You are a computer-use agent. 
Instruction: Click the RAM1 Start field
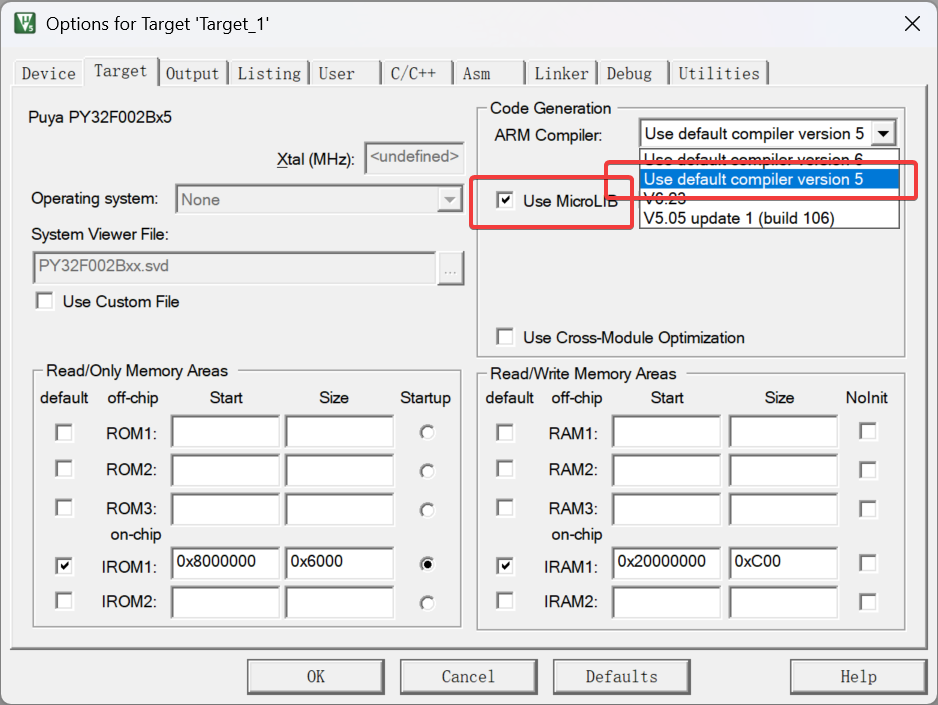[x=666, y=432]
